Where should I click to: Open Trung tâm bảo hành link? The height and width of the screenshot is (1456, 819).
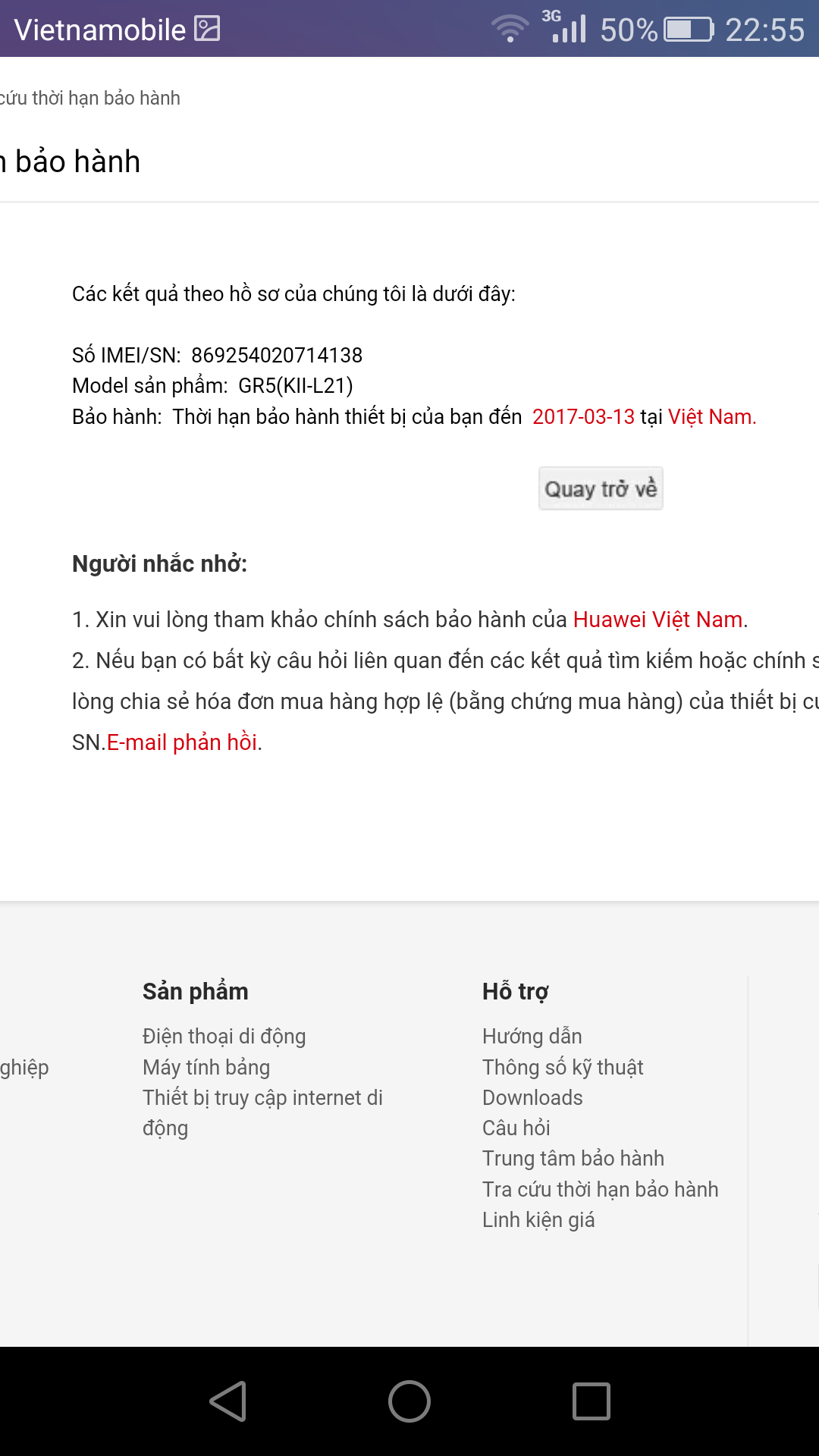[573, 1159]
